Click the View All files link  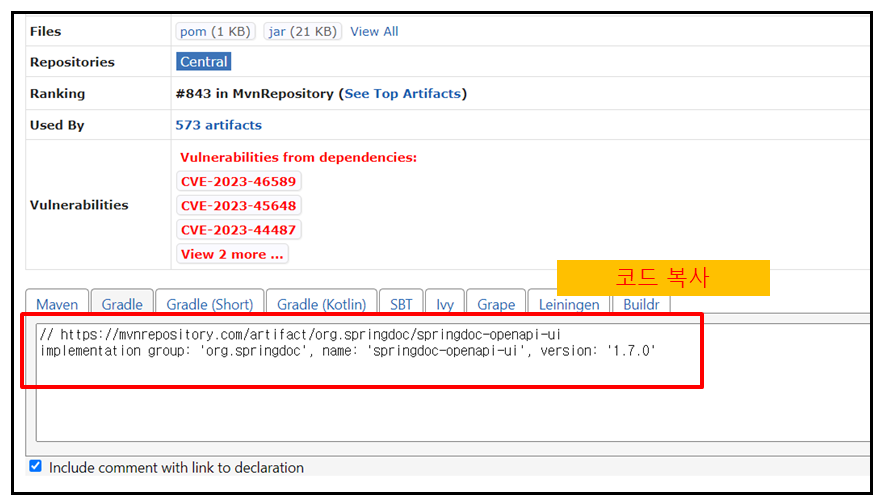374,31
